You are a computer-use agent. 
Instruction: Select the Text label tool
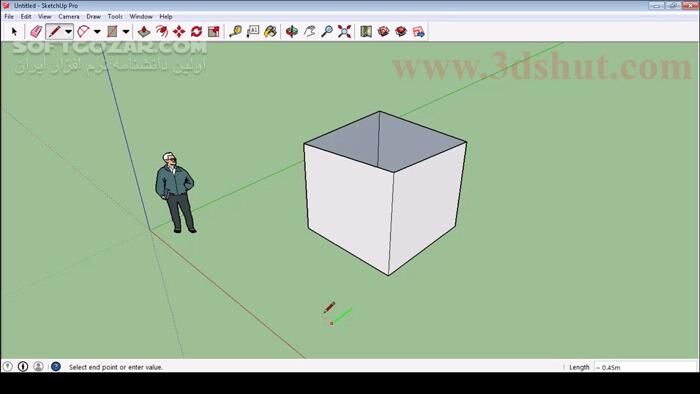[x=253, y=32]
